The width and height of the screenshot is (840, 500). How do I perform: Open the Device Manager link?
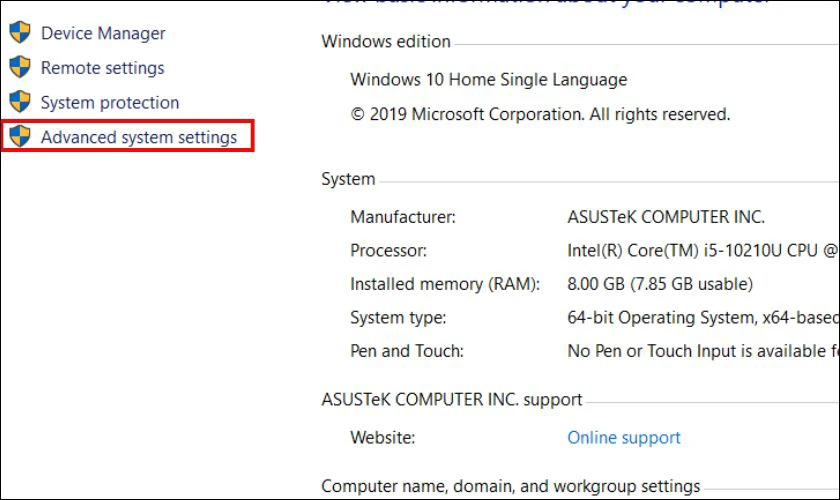pyautogui.click(x=103, y=33)
